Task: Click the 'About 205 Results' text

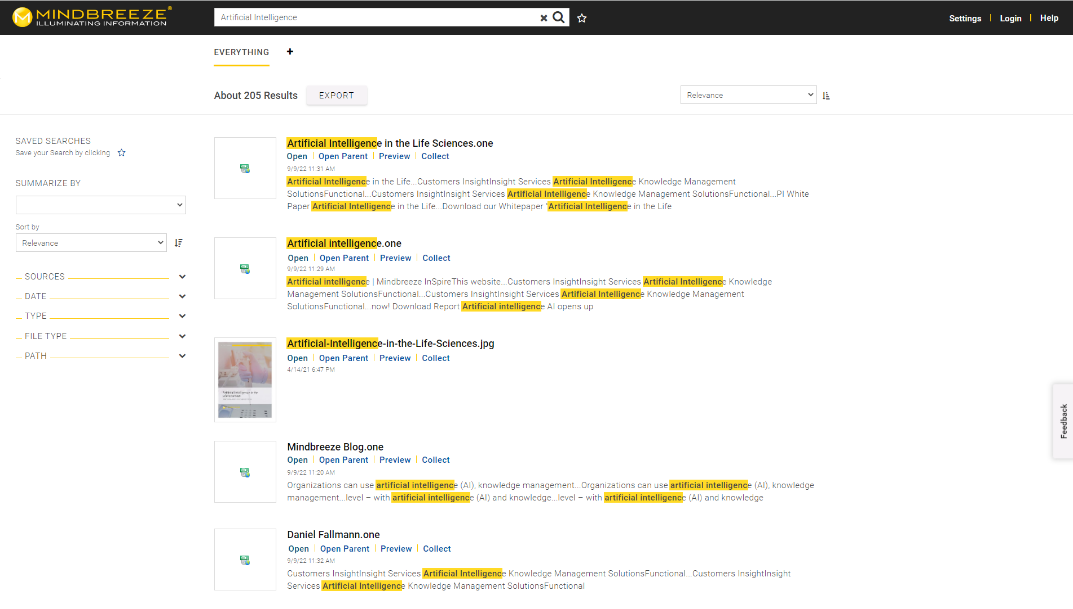Action: pyautogui.click(x=256, y=96)
